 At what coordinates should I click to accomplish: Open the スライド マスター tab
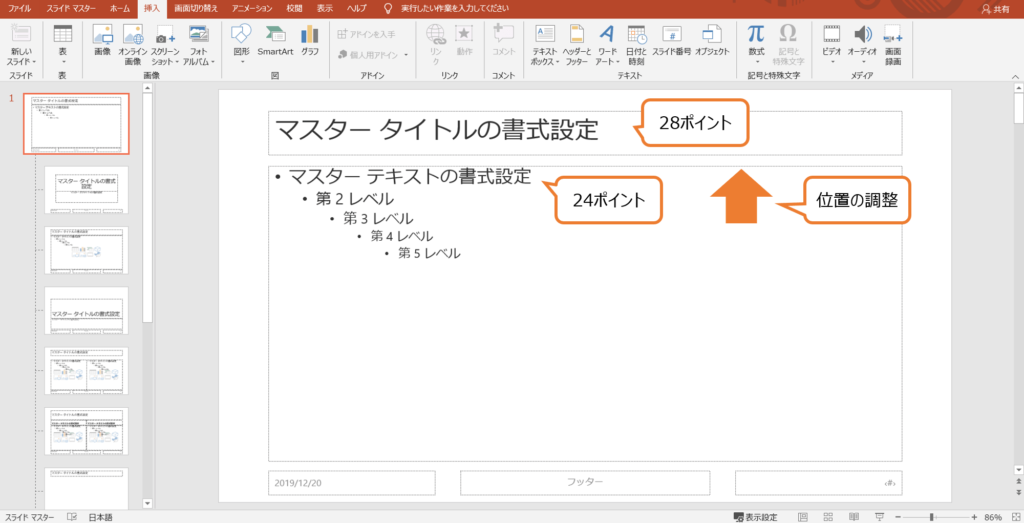(x=71, y=8)
